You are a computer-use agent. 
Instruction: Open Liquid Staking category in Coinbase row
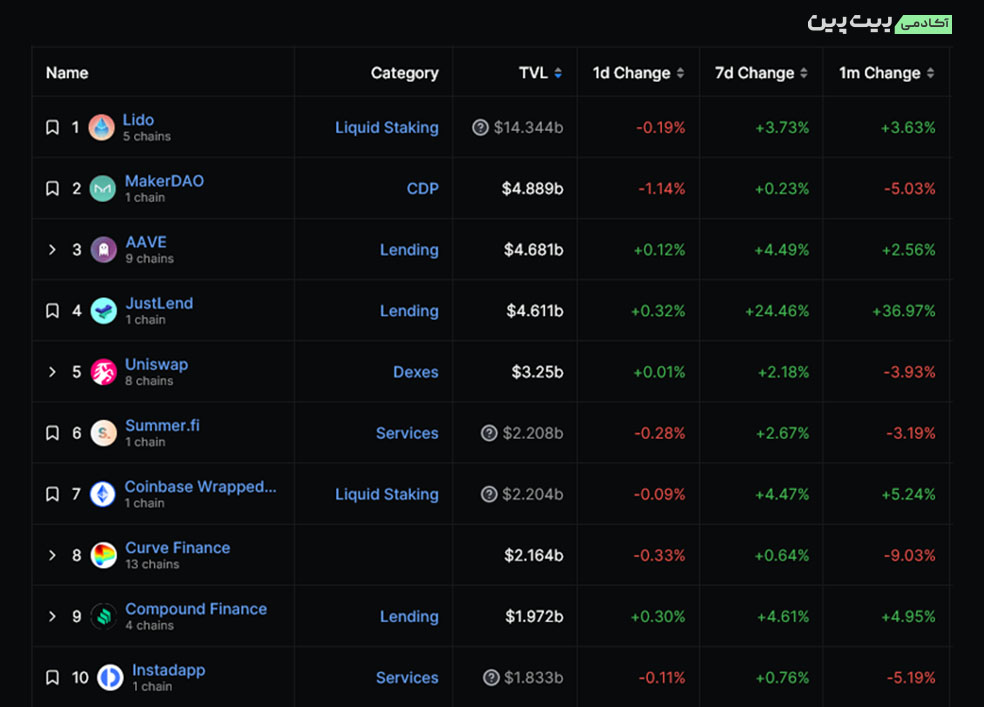[387, 494]
